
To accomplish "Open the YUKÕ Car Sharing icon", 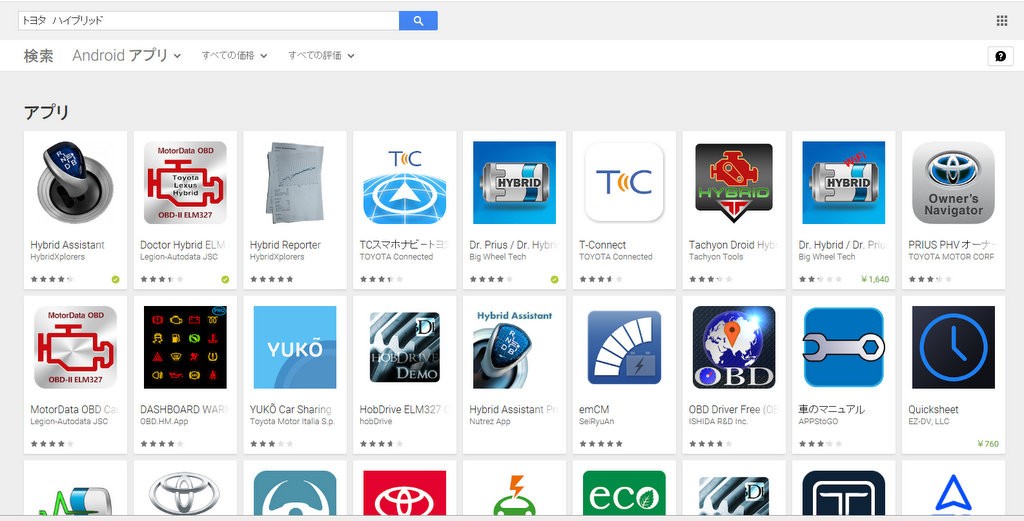I will click(x=295, y=347).
